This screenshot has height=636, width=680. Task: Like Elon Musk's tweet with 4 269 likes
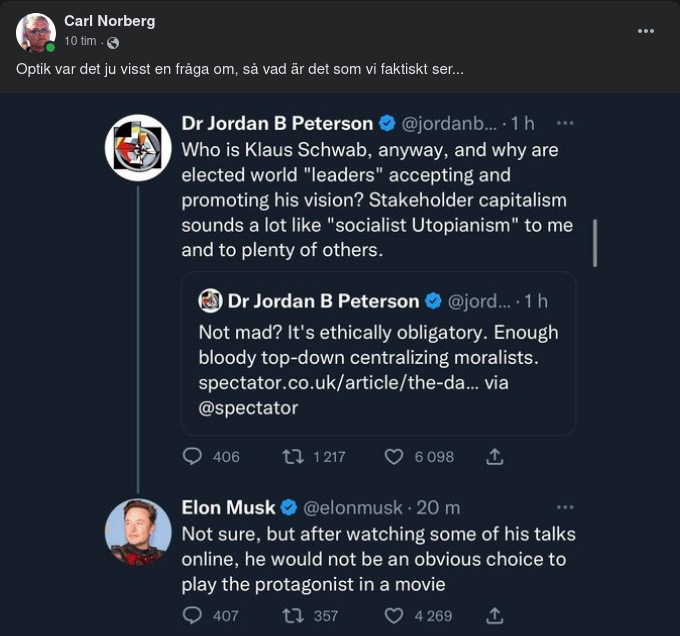pyautogui.click(x=394, y=615)
